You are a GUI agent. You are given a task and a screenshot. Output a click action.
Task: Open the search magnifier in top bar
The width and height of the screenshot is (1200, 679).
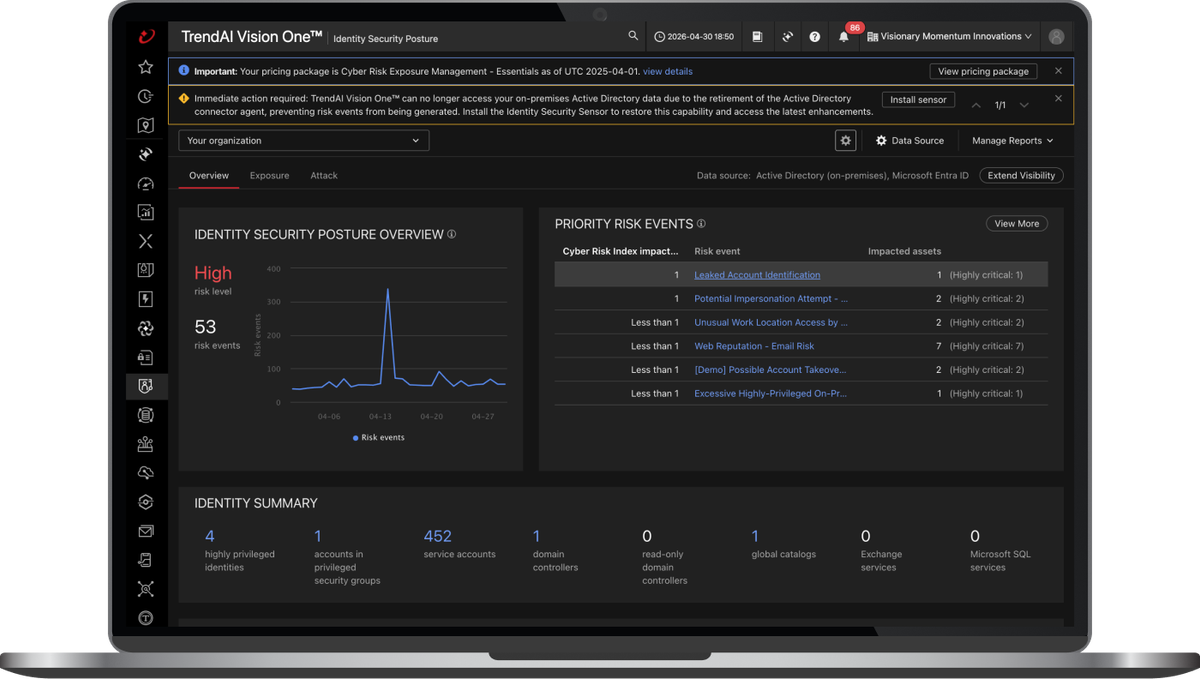pos(633,36)
